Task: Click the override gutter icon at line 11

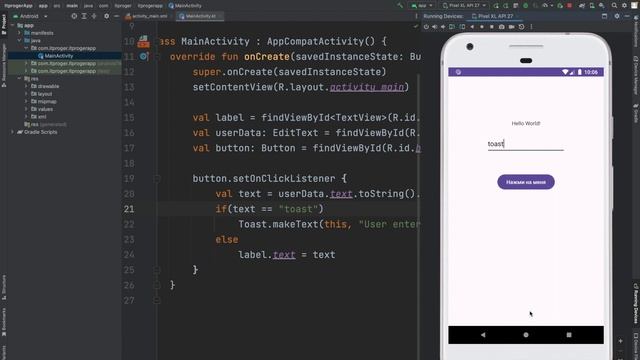Action: (x=144, y=56)
